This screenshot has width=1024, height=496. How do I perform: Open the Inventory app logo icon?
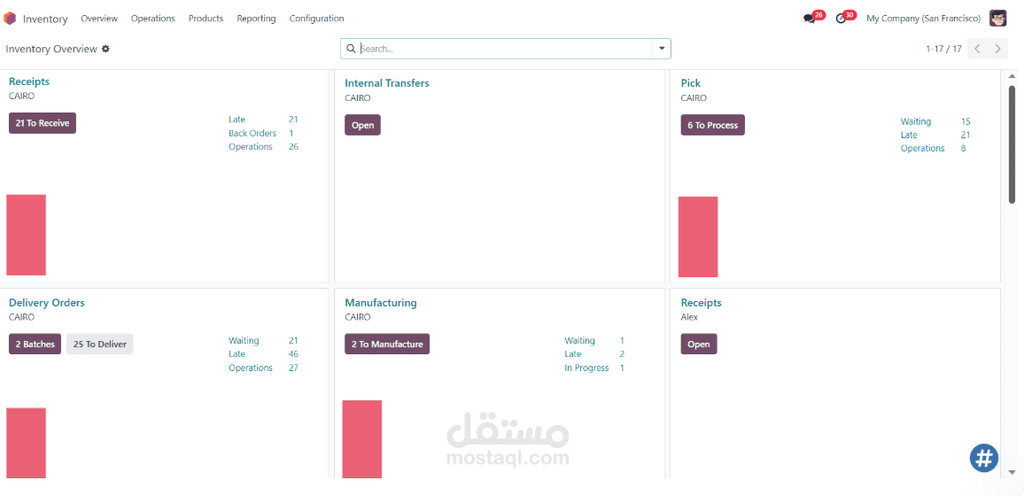[10, 18]
